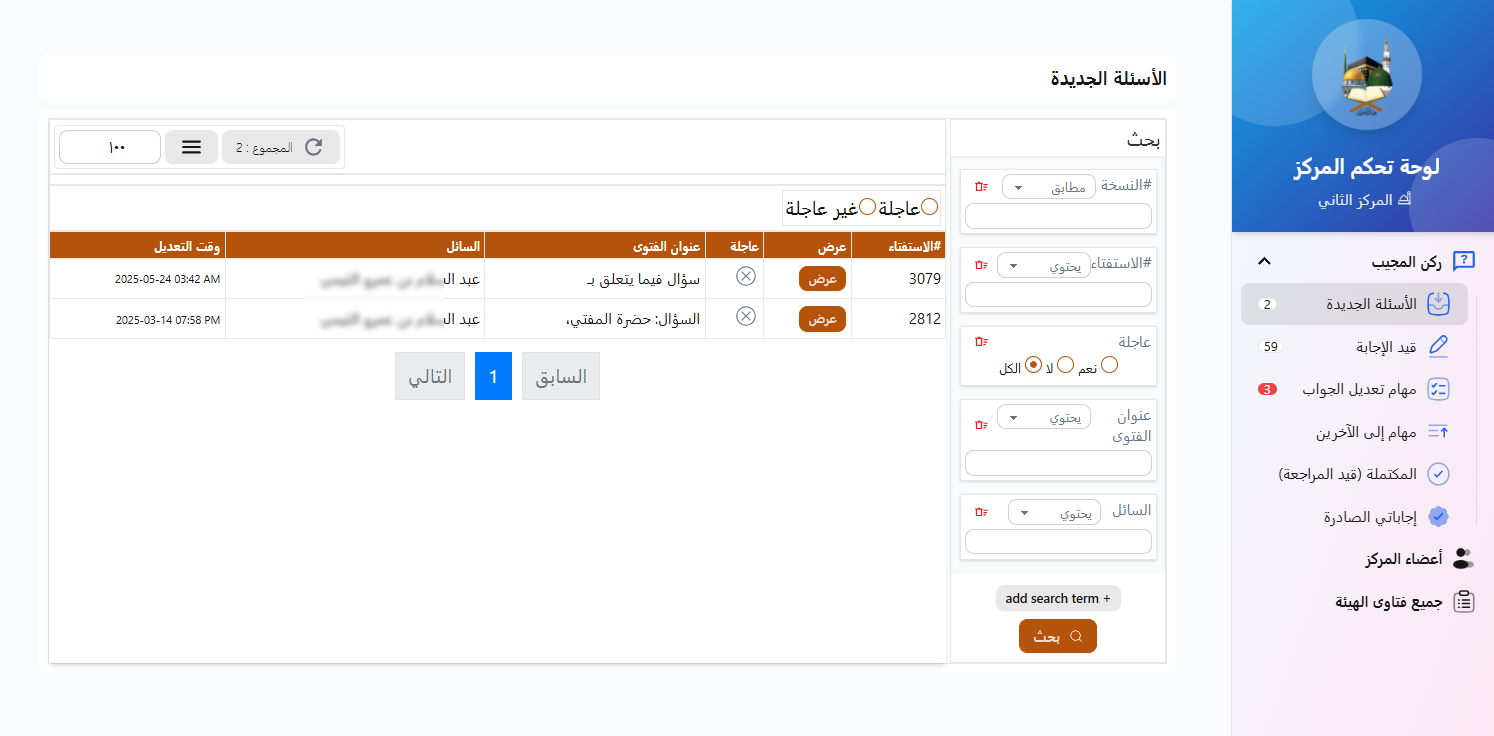Choose the غير عاجلة radio above the table
Image resolution: width=1494 pixels, height=736 pixels.
[x=867, y=207]
